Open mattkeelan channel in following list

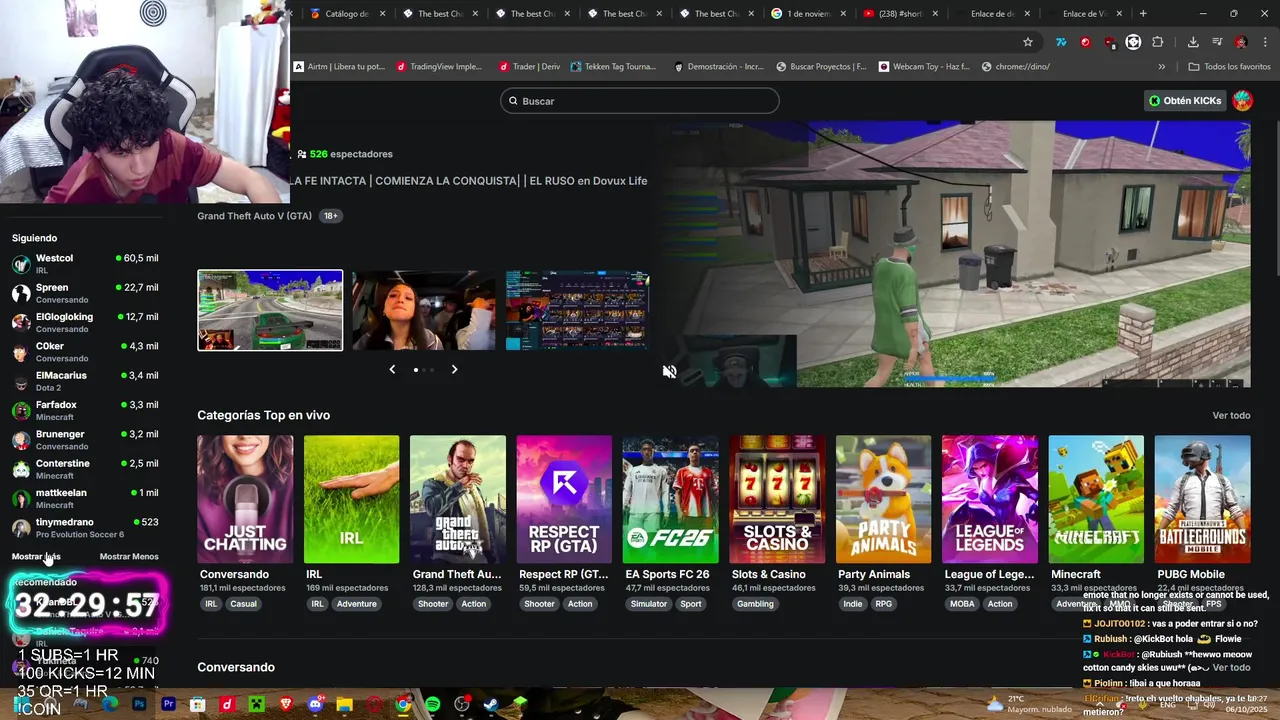(x=85, y=498)
